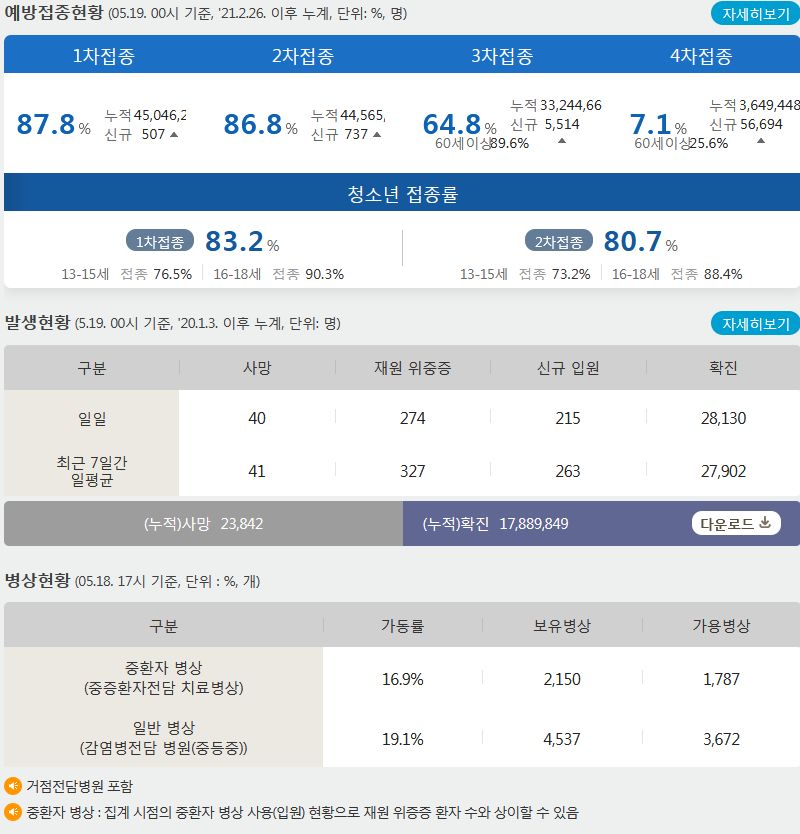Click the '(누적)사망 23,842' gray bar
800x834 pixels.
[x=203, y=523]
